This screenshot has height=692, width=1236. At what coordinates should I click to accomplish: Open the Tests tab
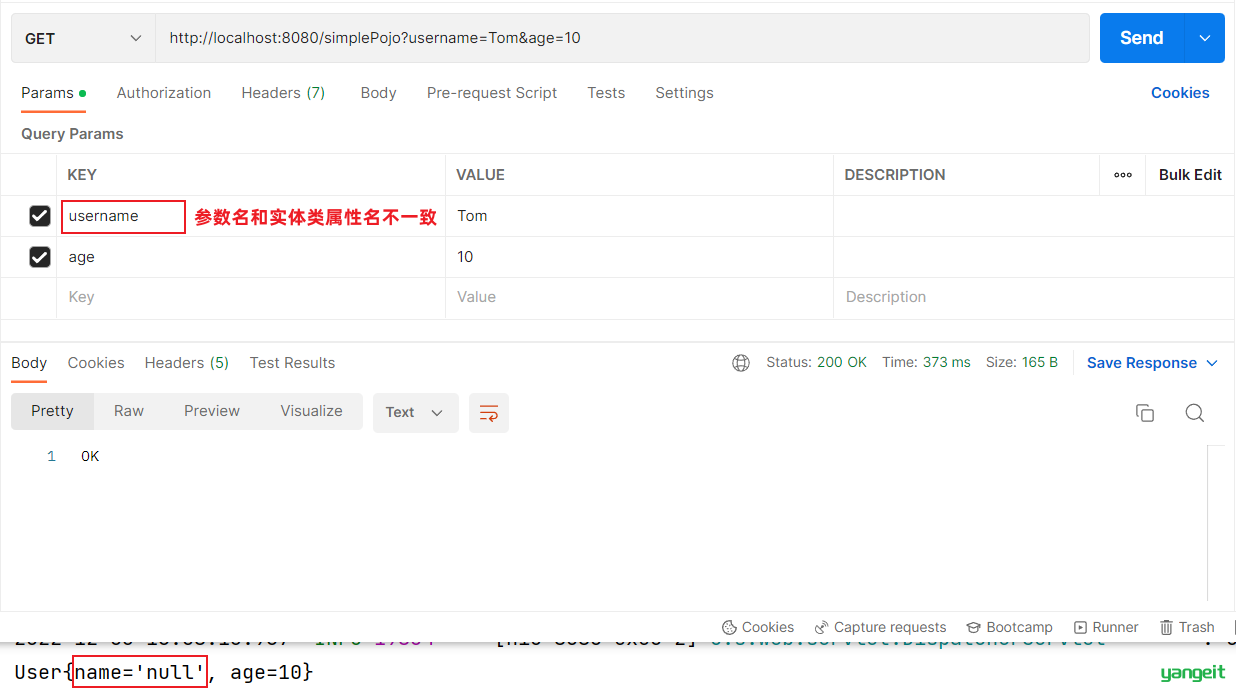606,93
